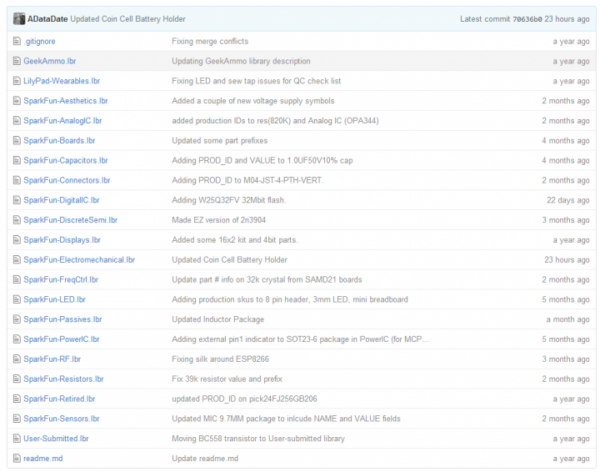Click the file icon beside SparkFun-RF.lbr

(x=16, y=358)
